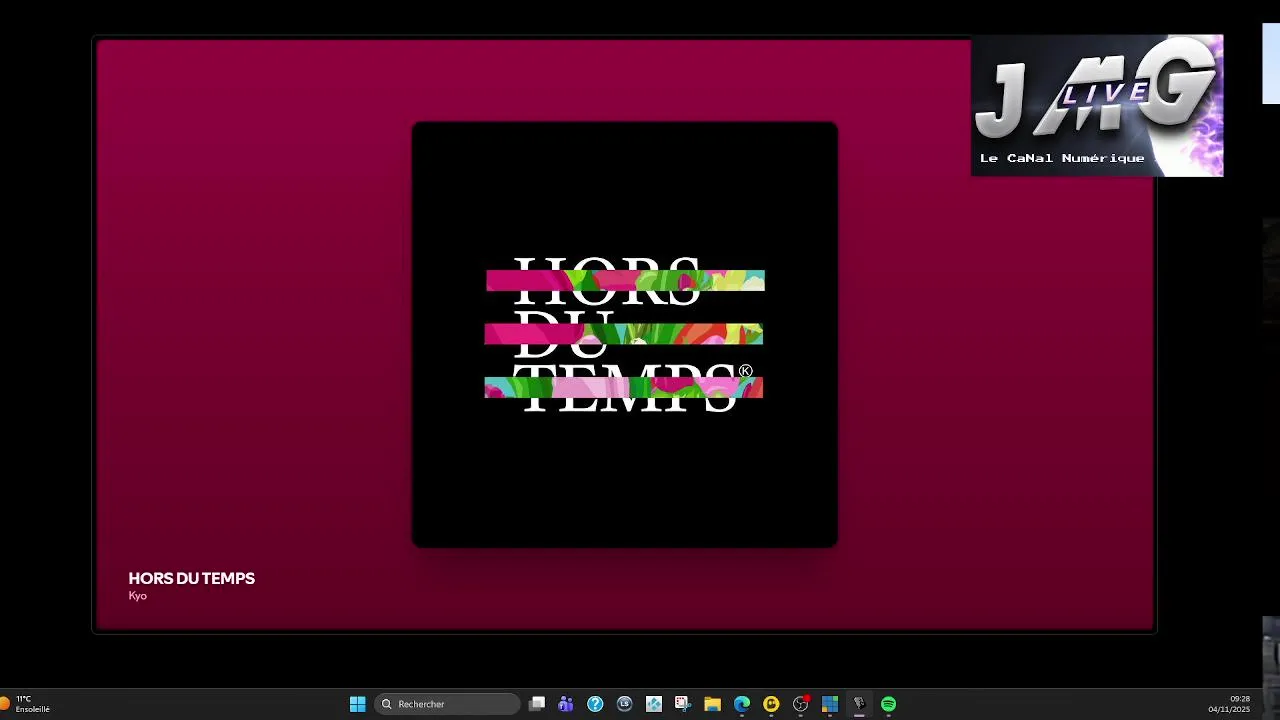Open Task View from the taskbar
1280x720 pixels.
[x=537, y=704]
